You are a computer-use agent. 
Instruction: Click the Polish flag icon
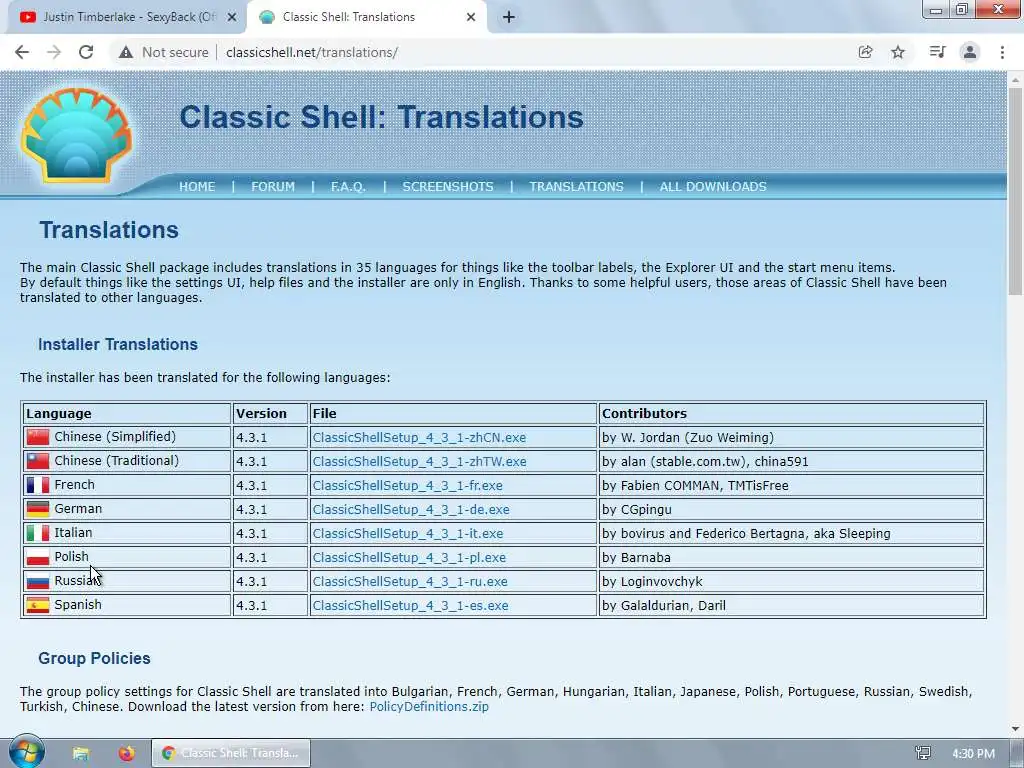[x=38, y=557]
